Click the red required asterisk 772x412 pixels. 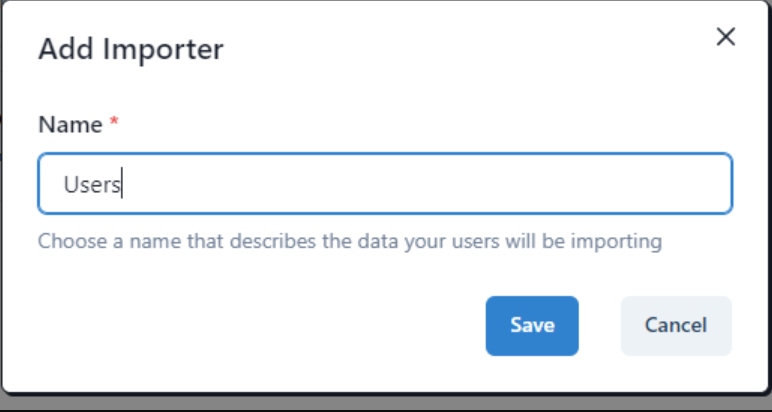pos(114,122)
